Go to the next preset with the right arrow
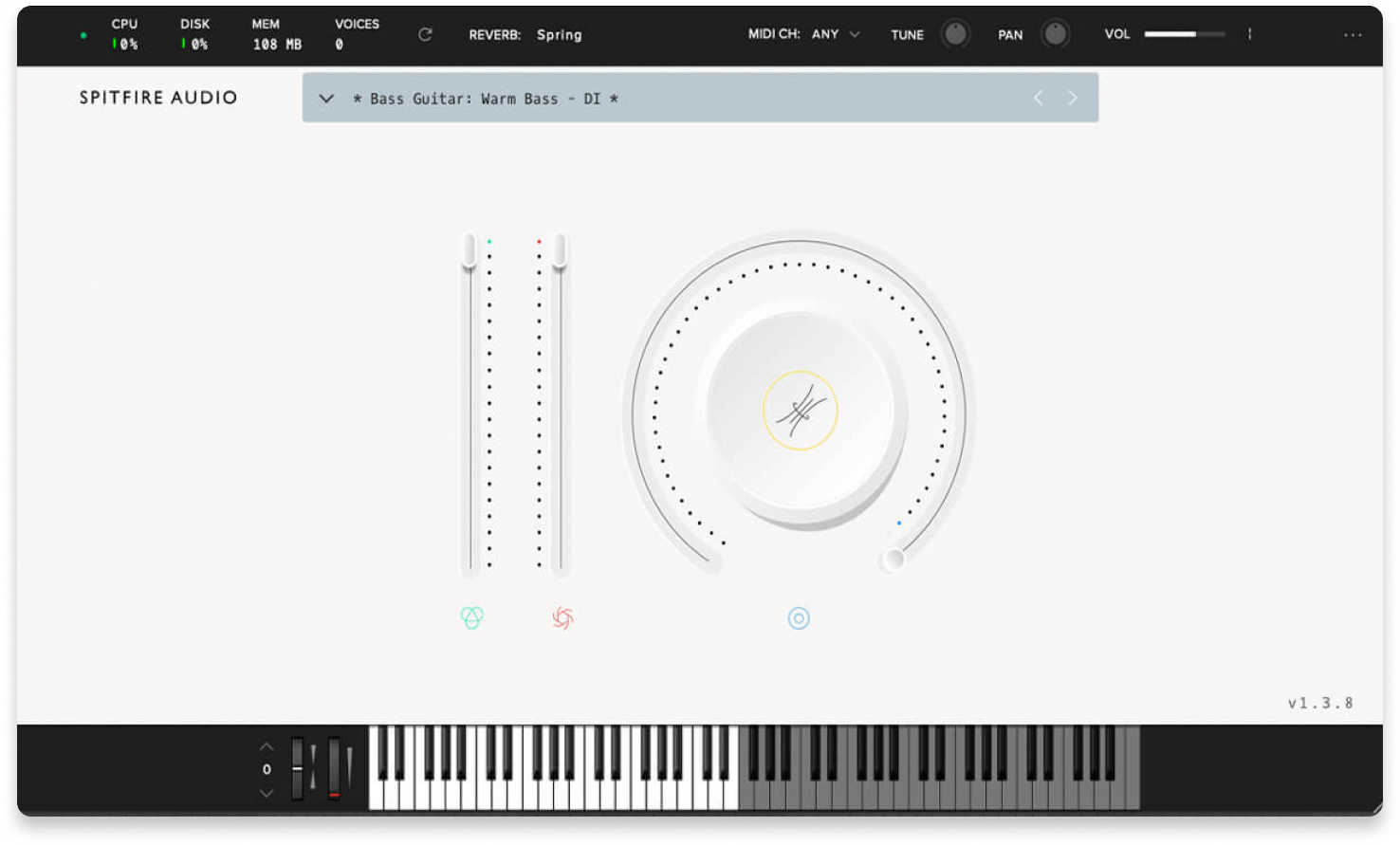 [x=1073, y=98]
